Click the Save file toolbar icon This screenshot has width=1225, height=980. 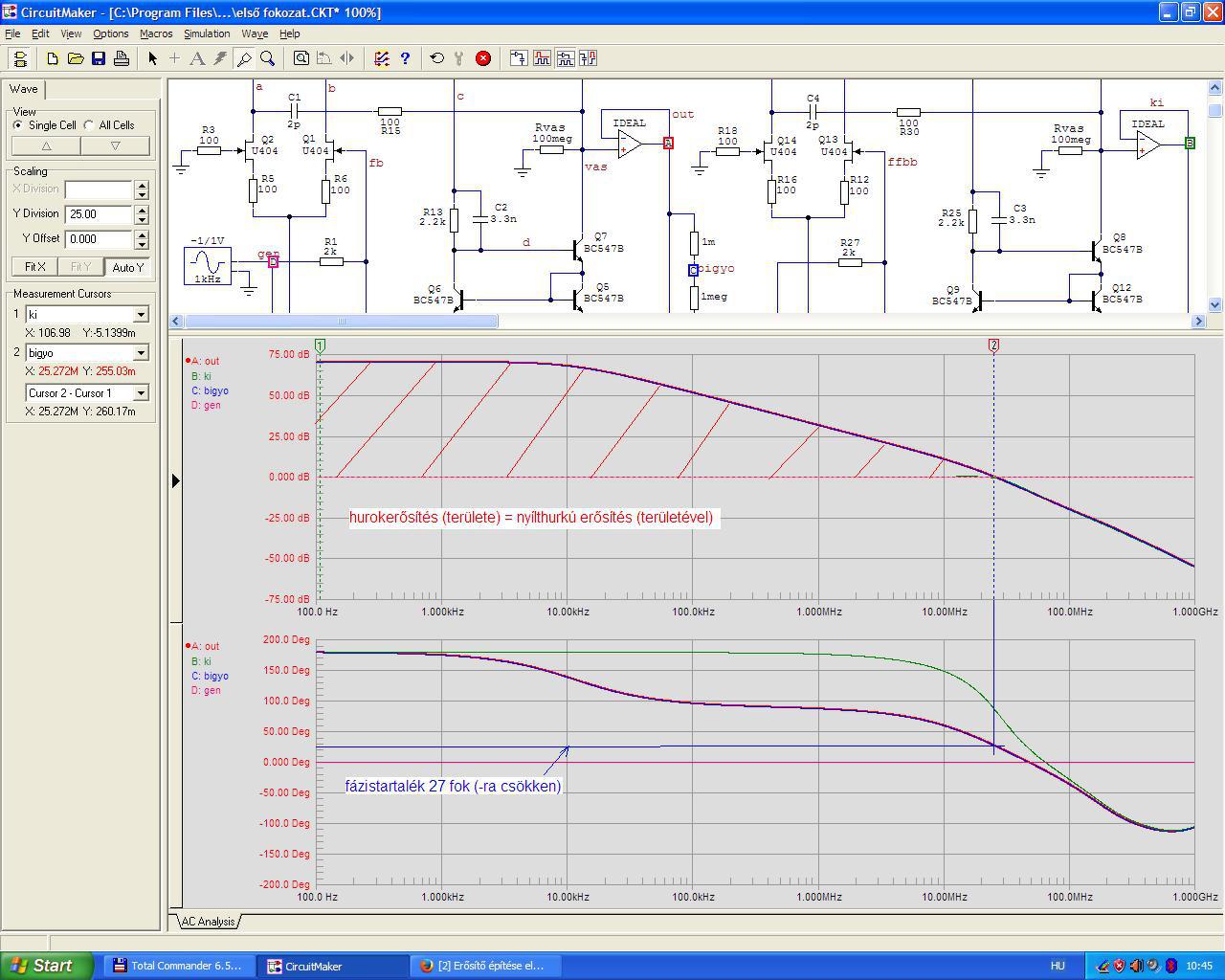(99, 58)
